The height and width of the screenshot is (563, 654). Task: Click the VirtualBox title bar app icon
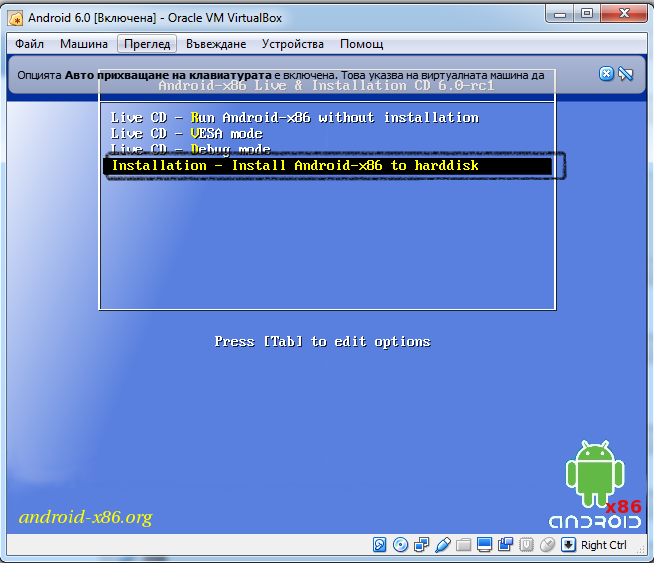(15, 18)
